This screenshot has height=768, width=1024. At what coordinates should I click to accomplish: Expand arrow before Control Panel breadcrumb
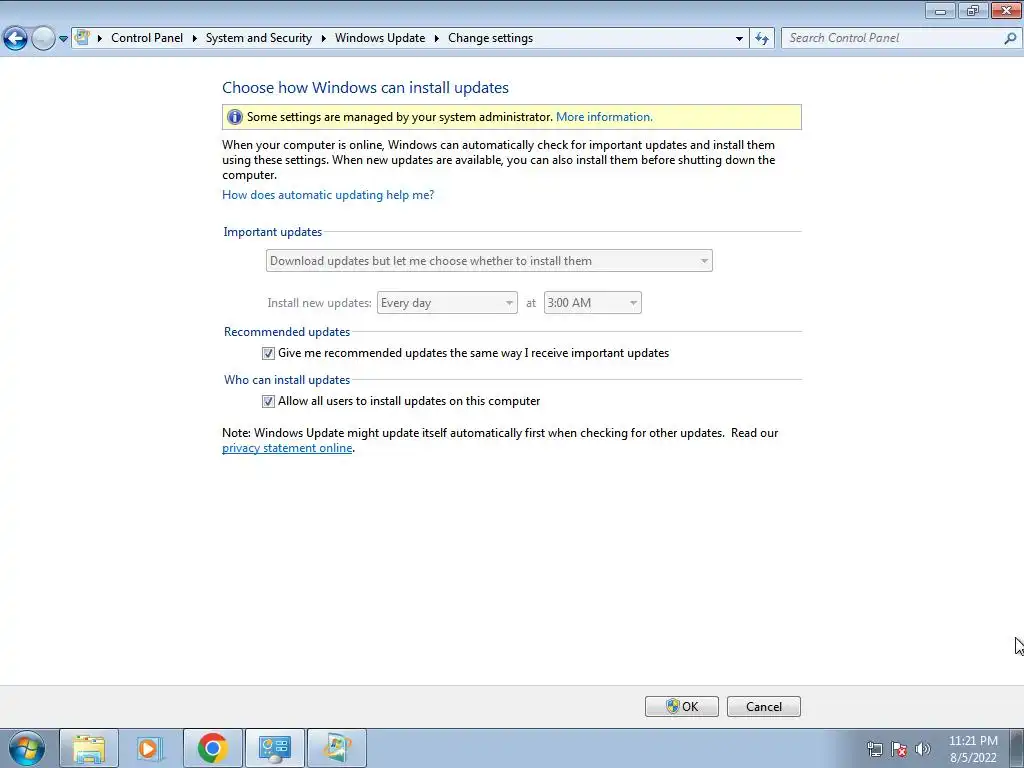click(100, 39)
